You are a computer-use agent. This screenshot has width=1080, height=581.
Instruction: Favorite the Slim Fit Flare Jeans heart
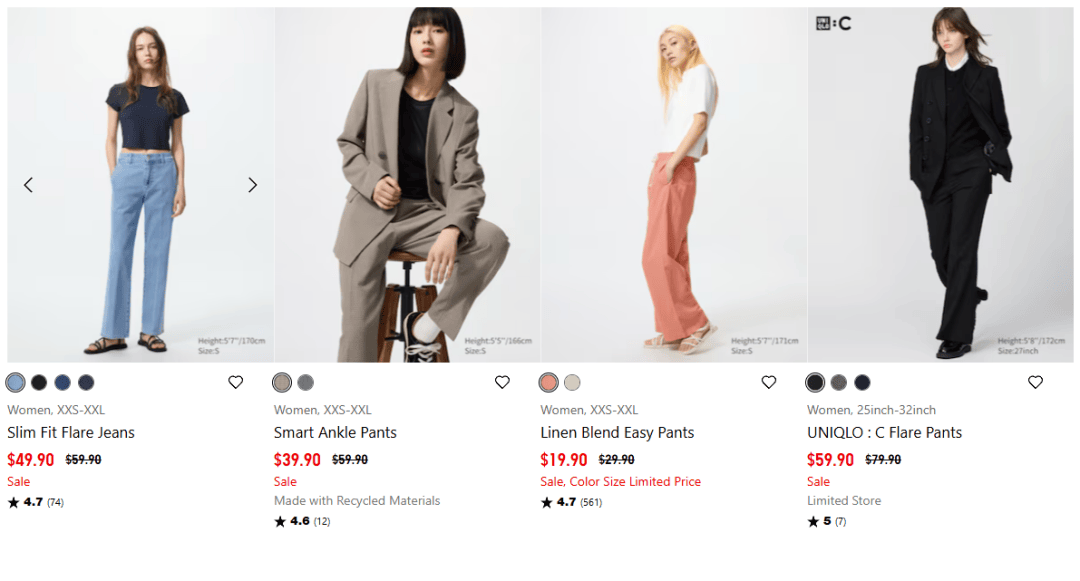pos(236,382)
